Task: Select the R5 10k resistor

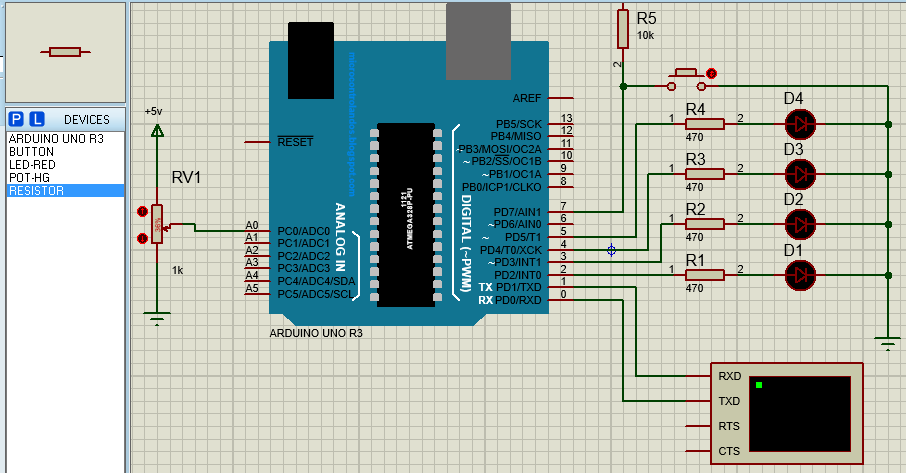Action: [x=622, y=29]
